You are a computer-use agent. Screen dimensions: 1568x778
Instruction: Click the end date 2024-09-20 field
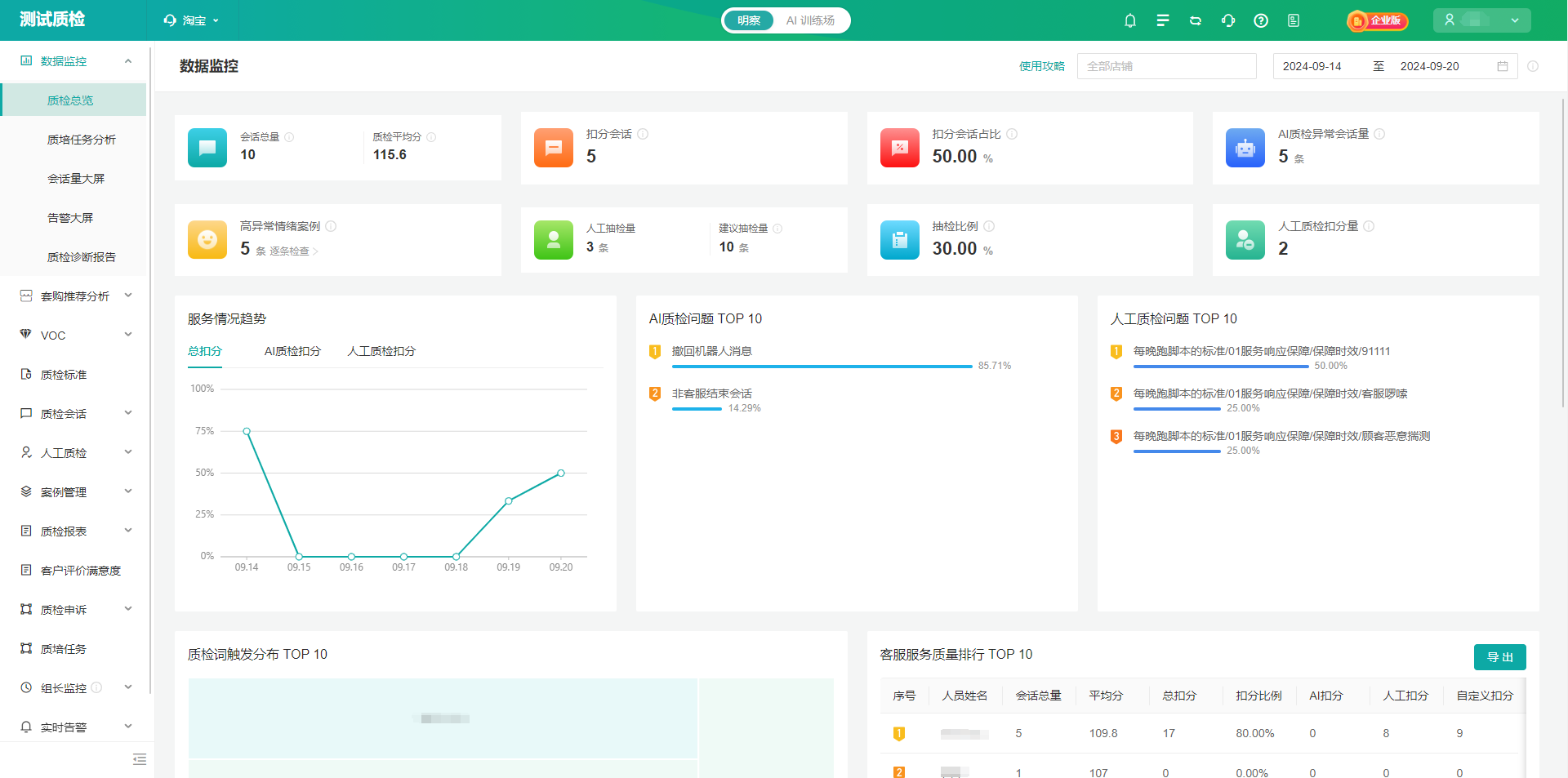click(x=1430, y=66)
